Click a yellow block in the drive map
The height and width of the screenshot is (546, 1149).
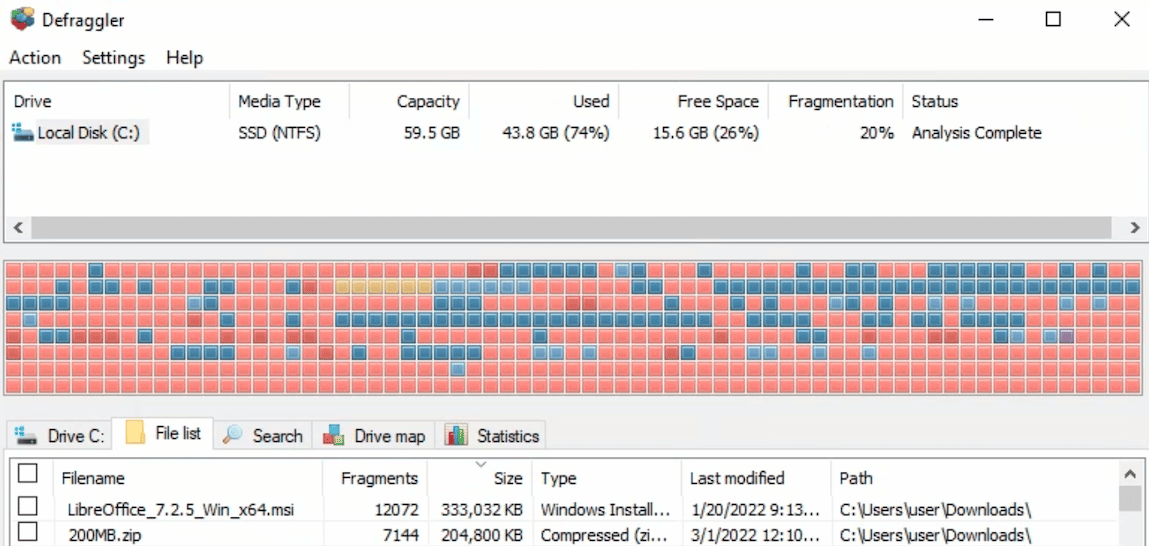click(x=376, y=287)
